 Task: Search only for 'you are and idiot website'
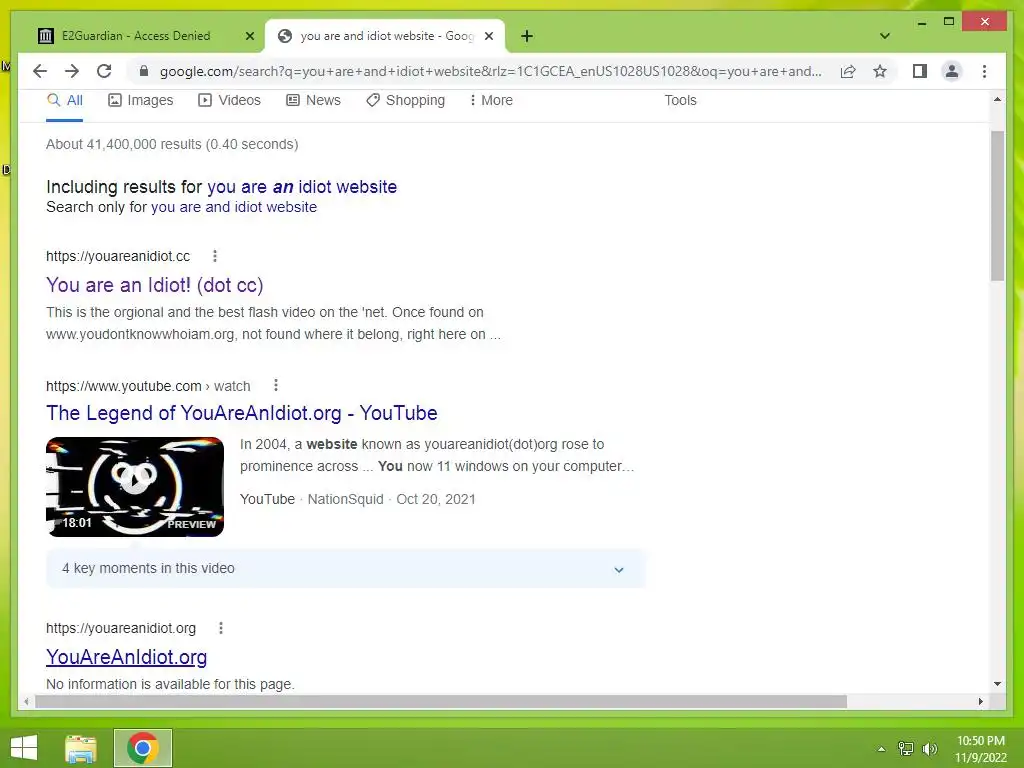[234, 207]
